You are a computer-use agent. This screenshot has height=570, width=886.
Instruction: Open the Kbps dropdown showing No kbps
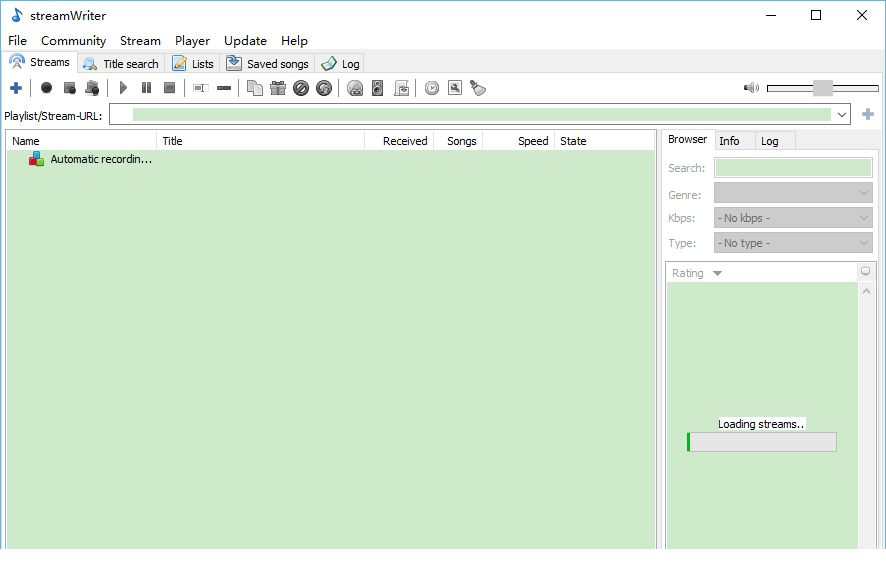point(793,217)
